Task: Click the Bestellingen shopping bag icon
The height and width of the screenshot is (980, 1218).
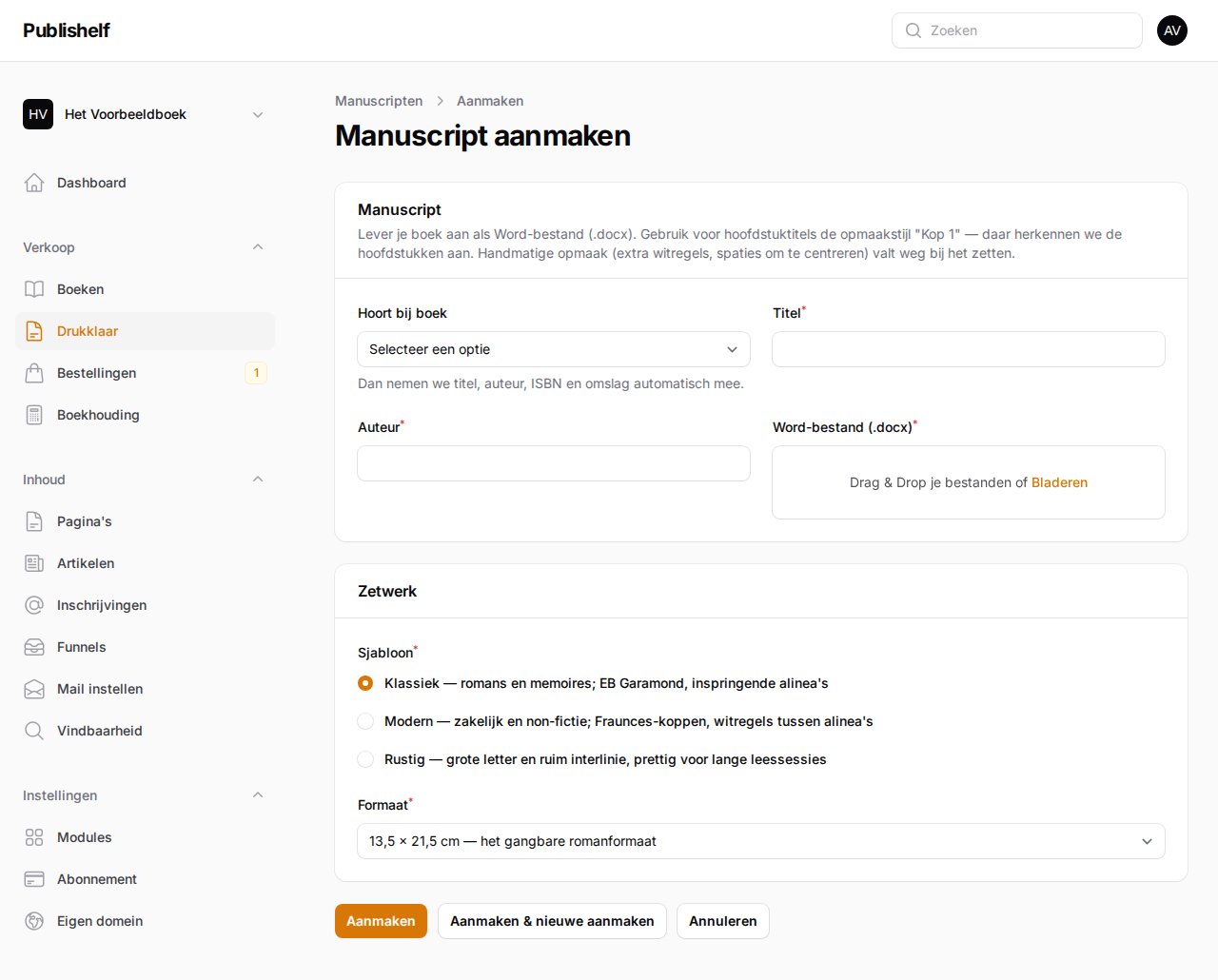Action: tap(34, 373)
